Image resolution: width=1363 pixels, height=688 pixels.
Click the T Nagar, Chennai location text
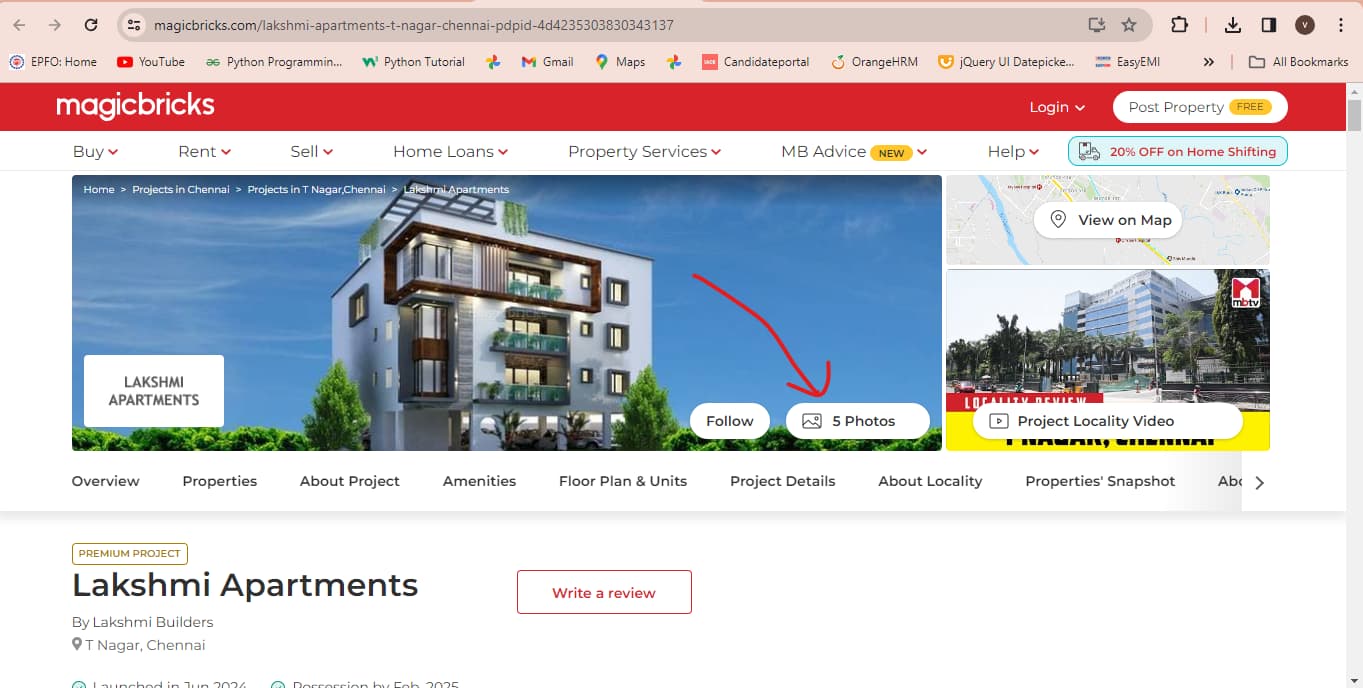pyautogui.click(x=139, y=645)
